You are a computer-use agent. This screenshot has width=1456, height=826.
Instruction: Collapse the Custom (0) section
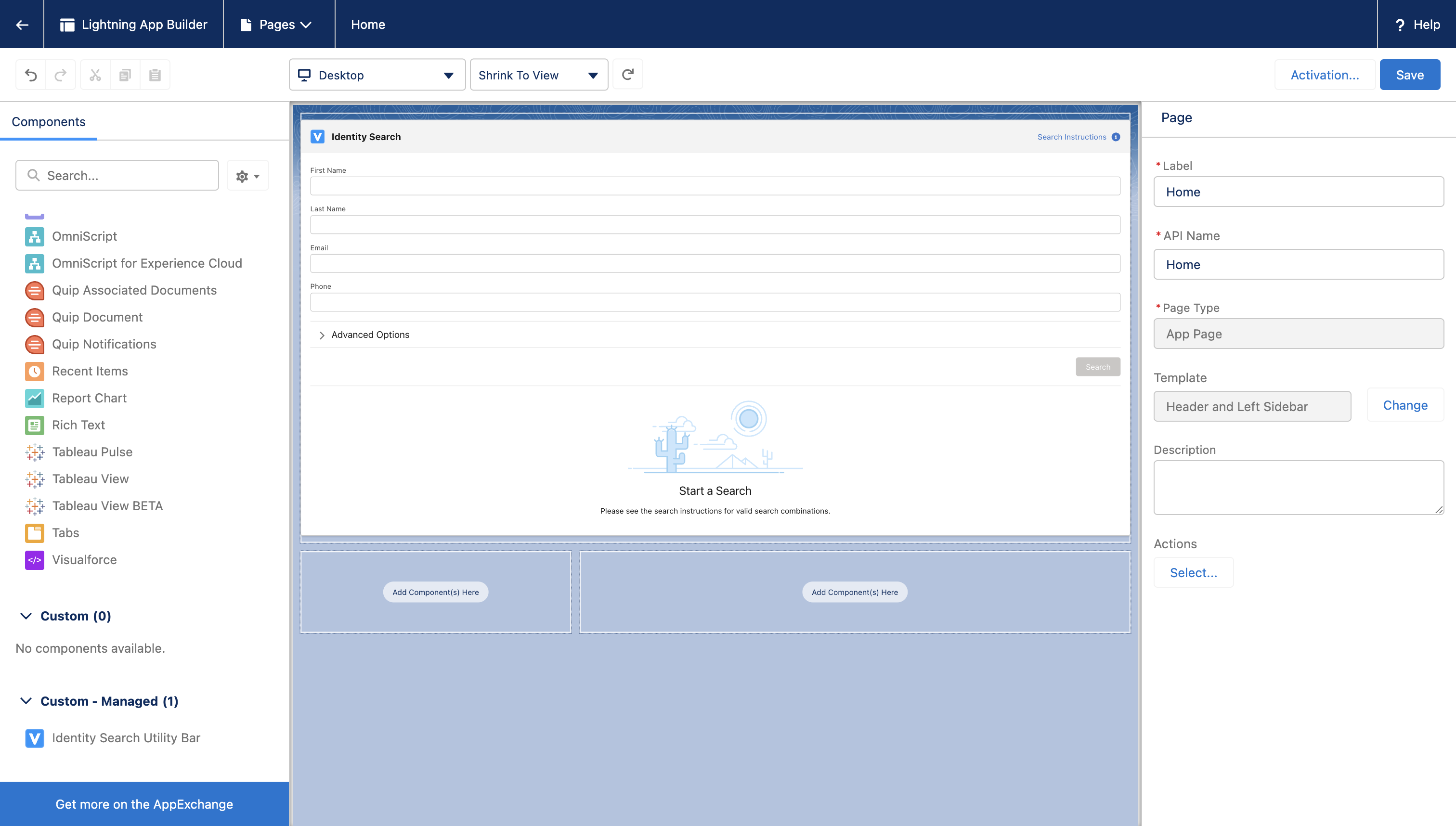[26, 616]
